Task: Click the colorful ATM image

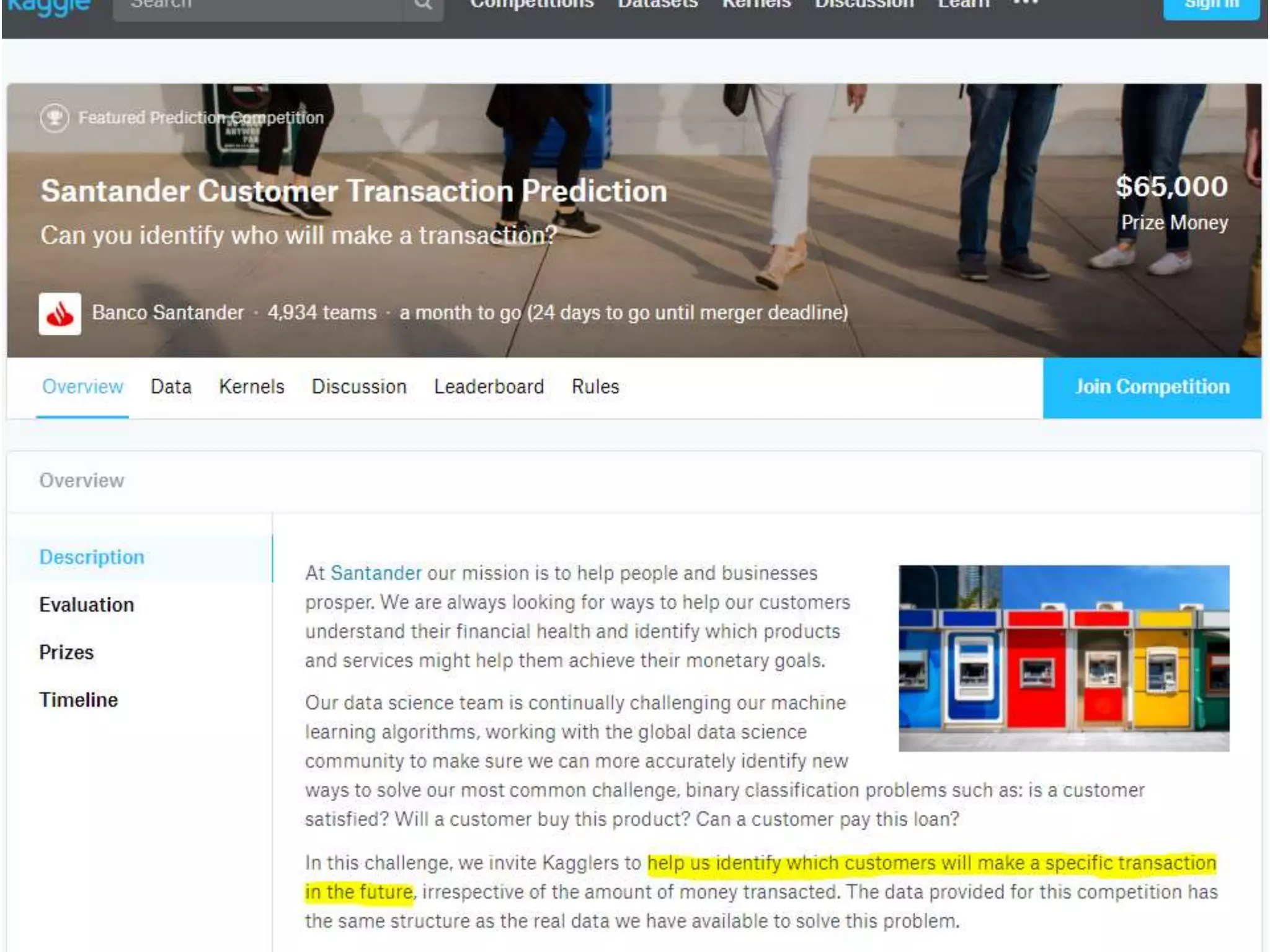Action: [1064, 658]
